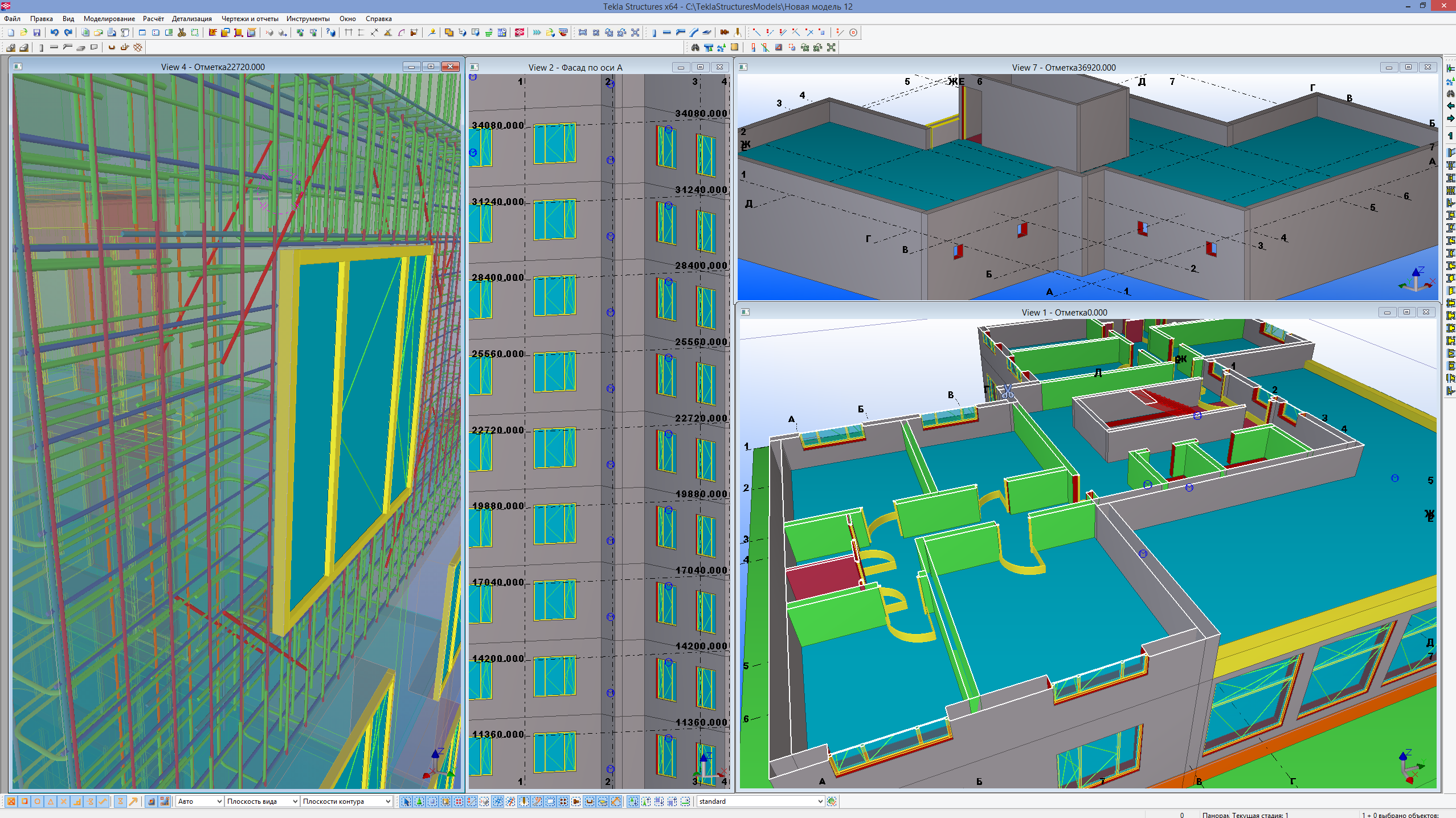Open the standard selection filter dropdown
The height and width of the screenshot is (818, 1456).
coord(820,801)
